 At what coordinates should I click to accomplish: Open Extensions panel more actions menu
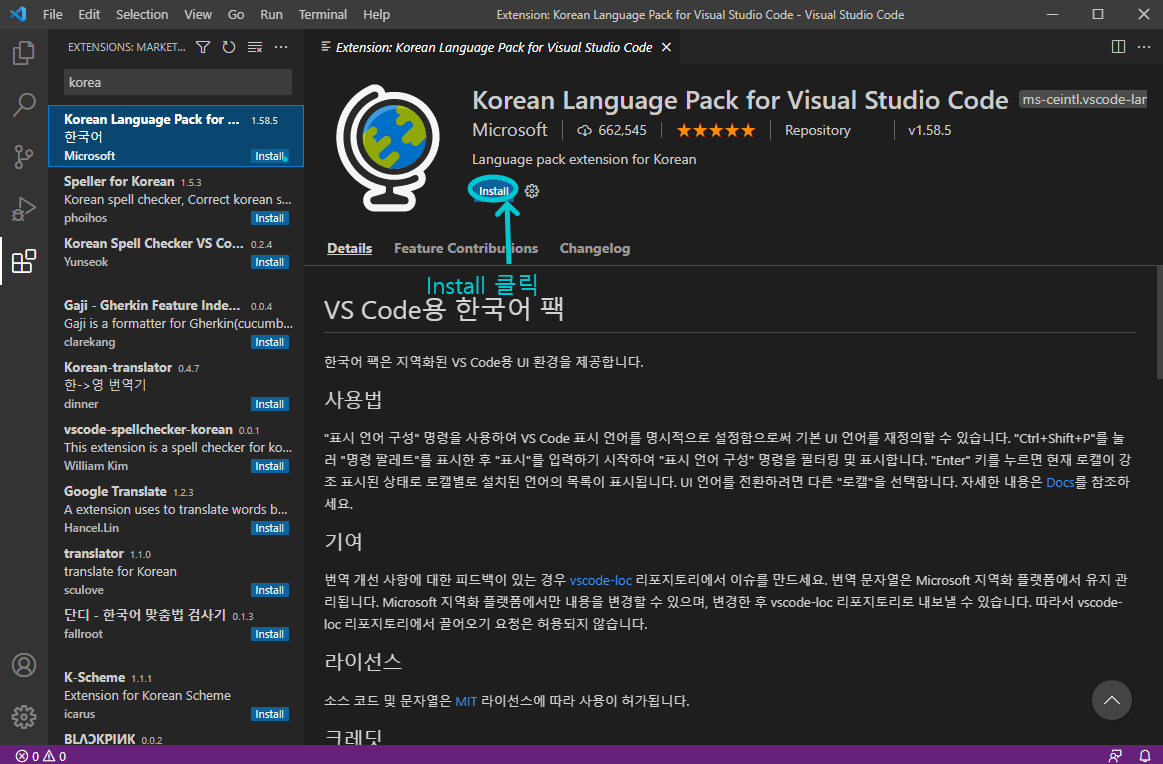(281, 47)
